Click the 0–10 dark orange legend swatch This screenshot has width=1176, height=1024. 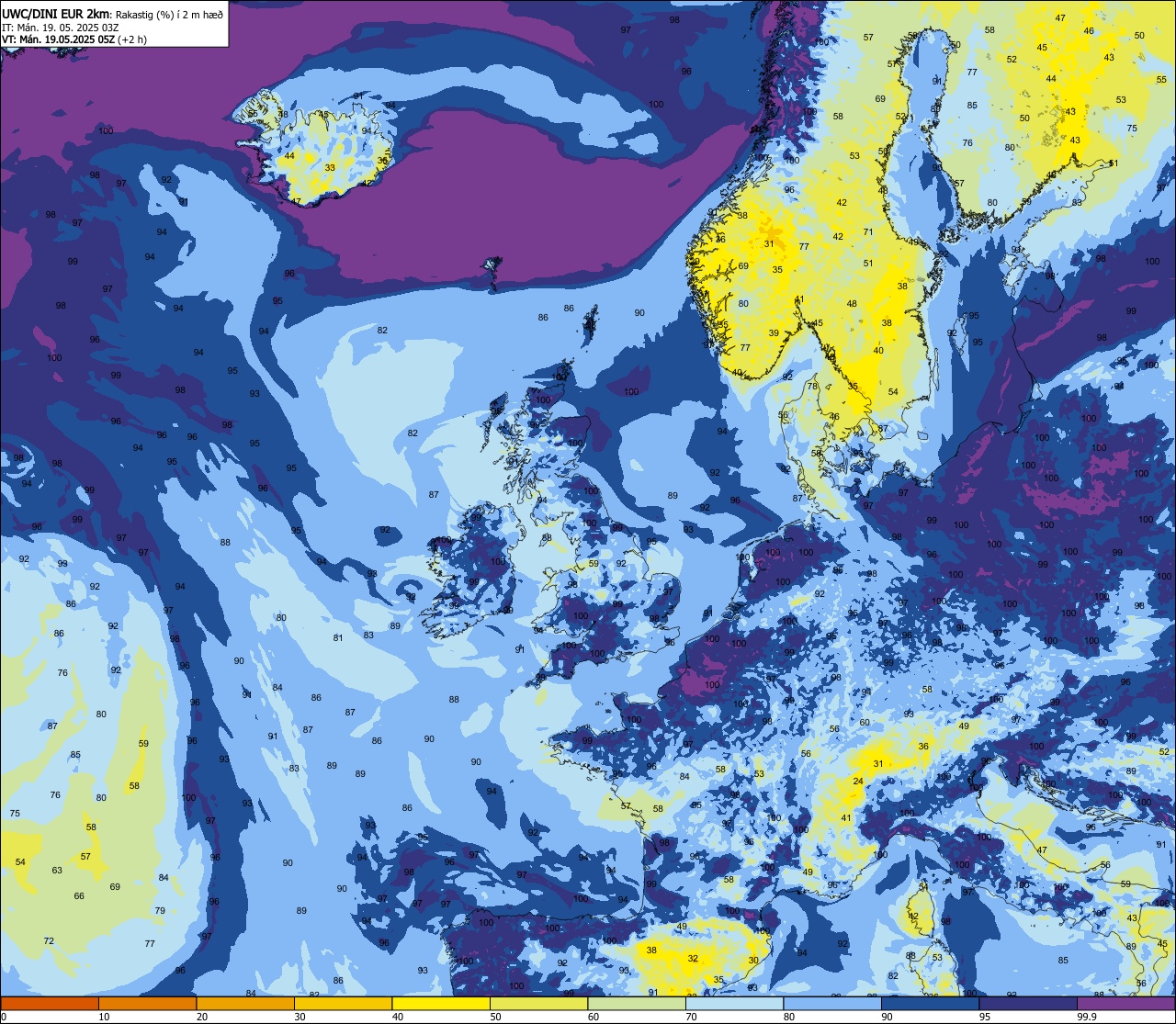[50, 1004]
